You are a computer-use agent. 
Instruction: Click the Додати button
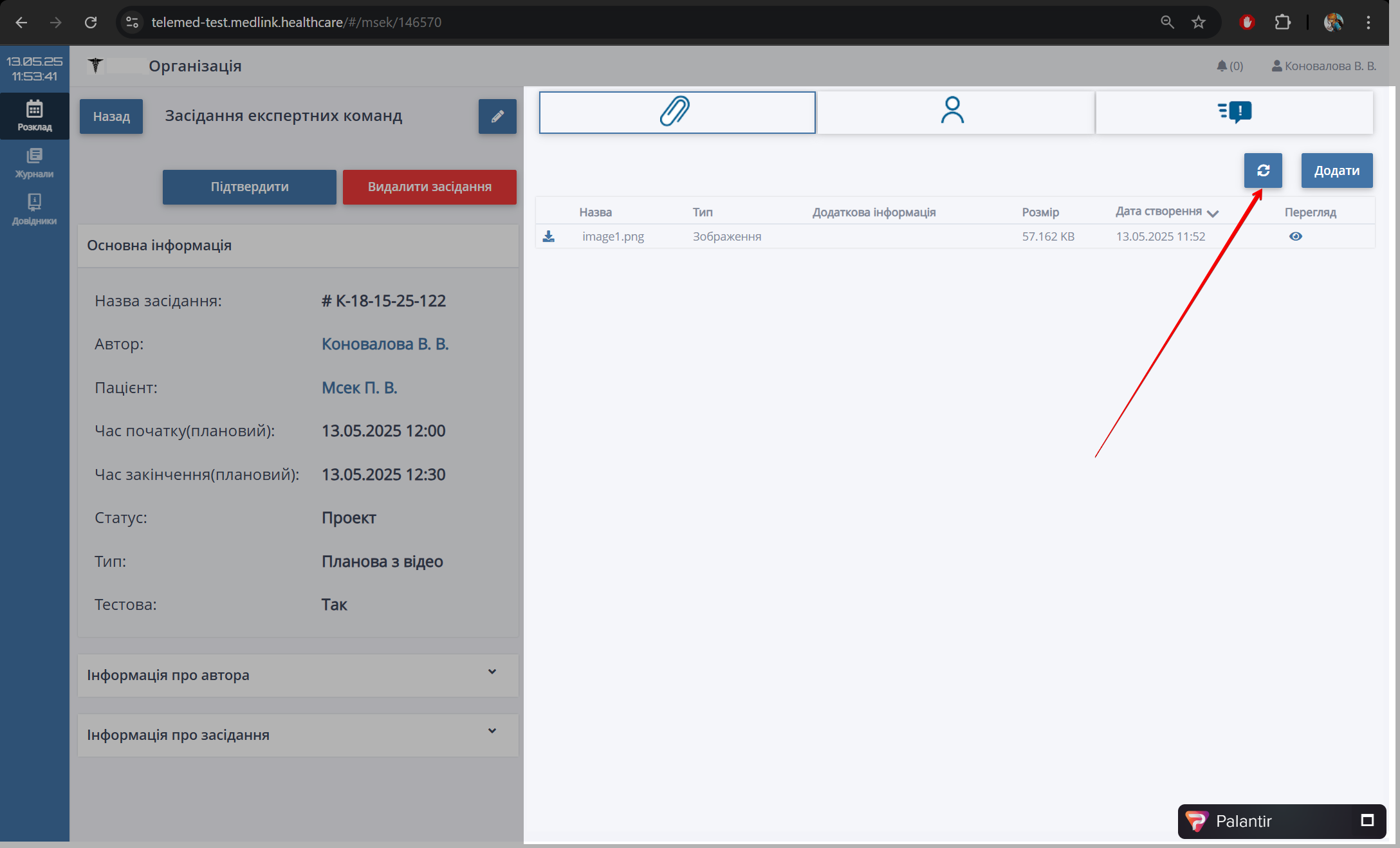1336,171
